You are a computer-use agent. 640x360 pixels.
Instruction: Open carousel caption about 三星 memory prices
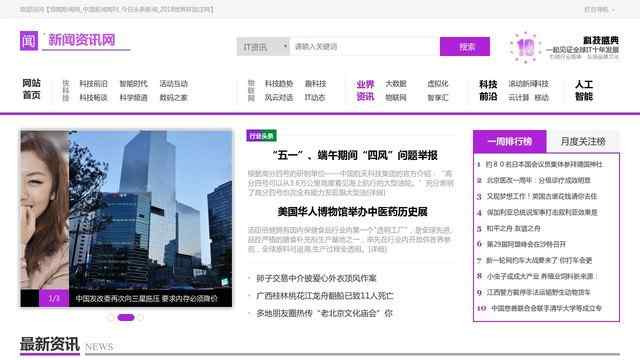pyautogui.click(x=147, y=299)
